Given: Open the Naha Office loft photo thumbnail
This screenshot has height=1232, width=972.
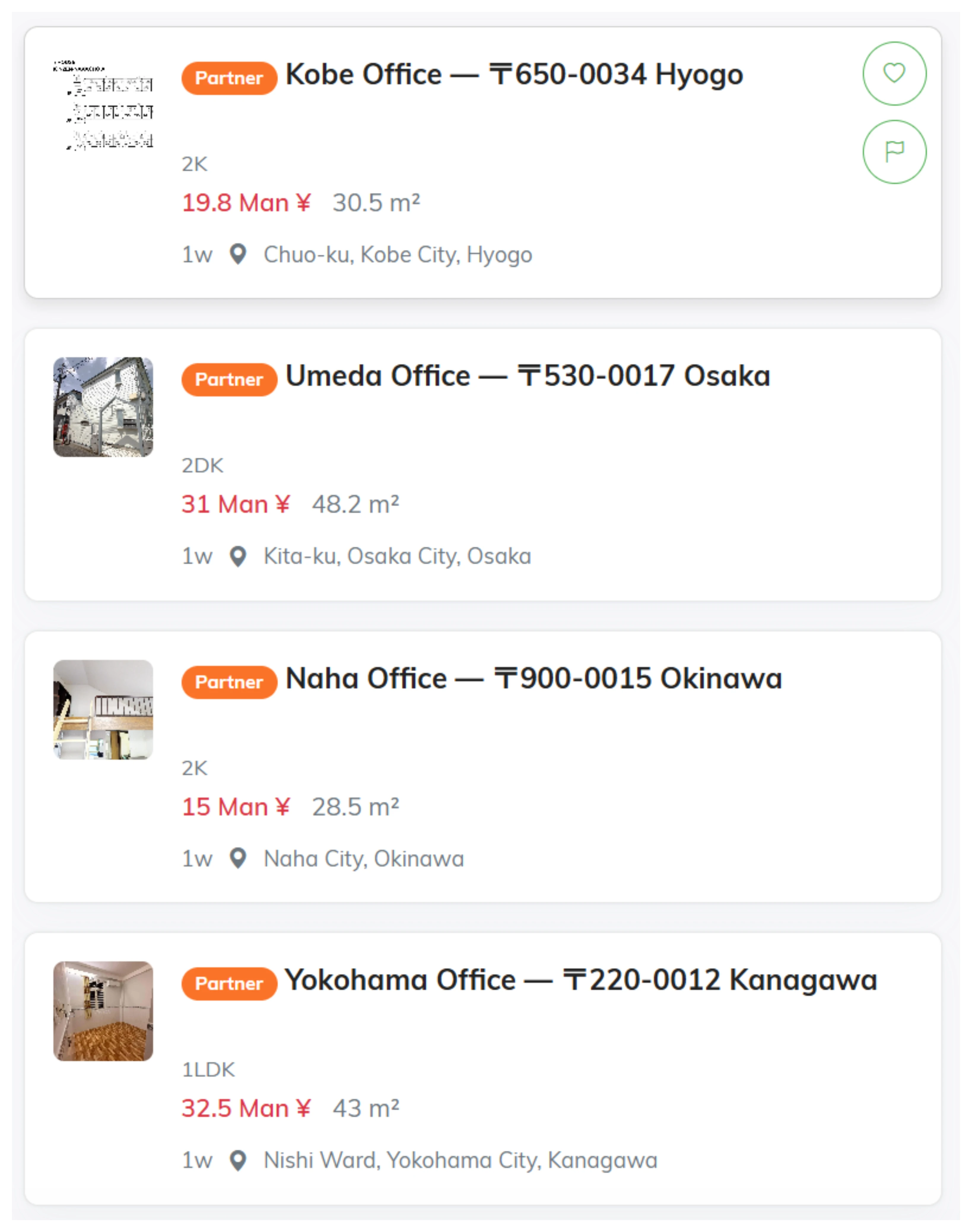Looking at the screenshot, I should pyautogui.click(x=103, y=709).
